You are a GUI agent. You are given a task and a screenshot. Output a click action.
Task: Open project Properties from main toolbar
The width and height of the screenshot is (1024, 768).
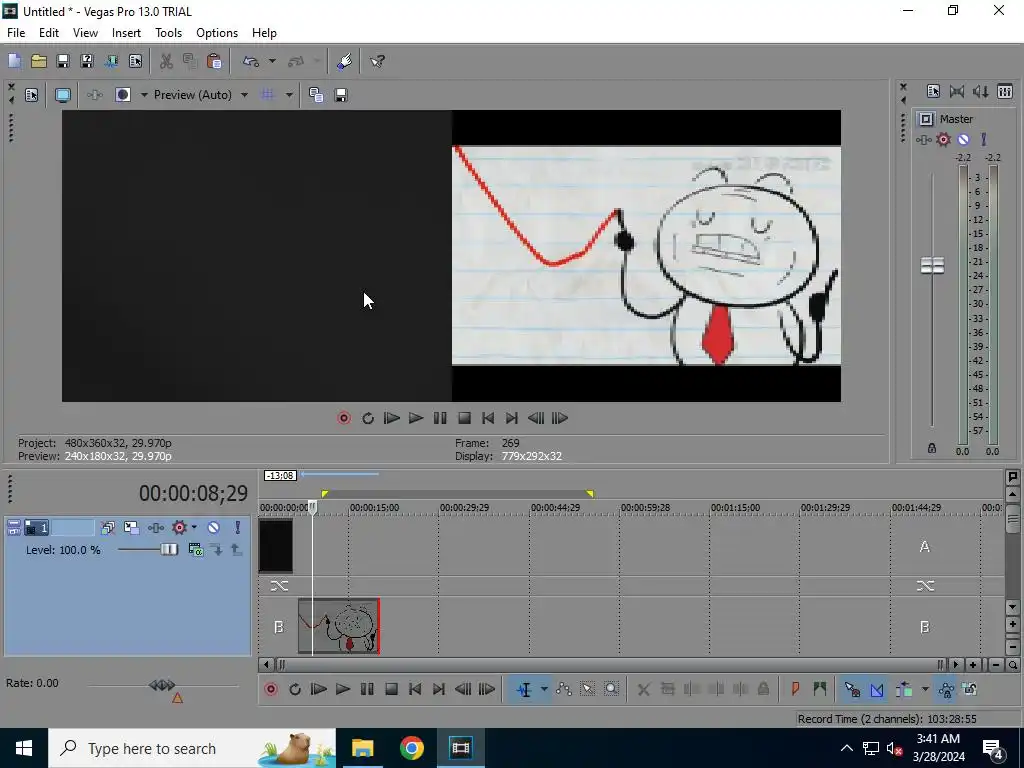[135, 61]
